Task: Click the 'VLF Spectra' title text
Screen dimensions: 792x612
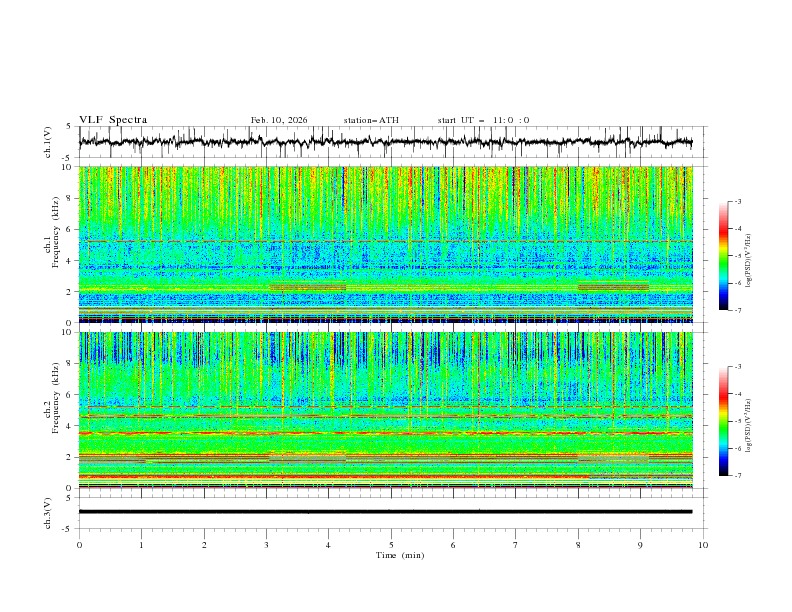Action: tap(113, 120)
